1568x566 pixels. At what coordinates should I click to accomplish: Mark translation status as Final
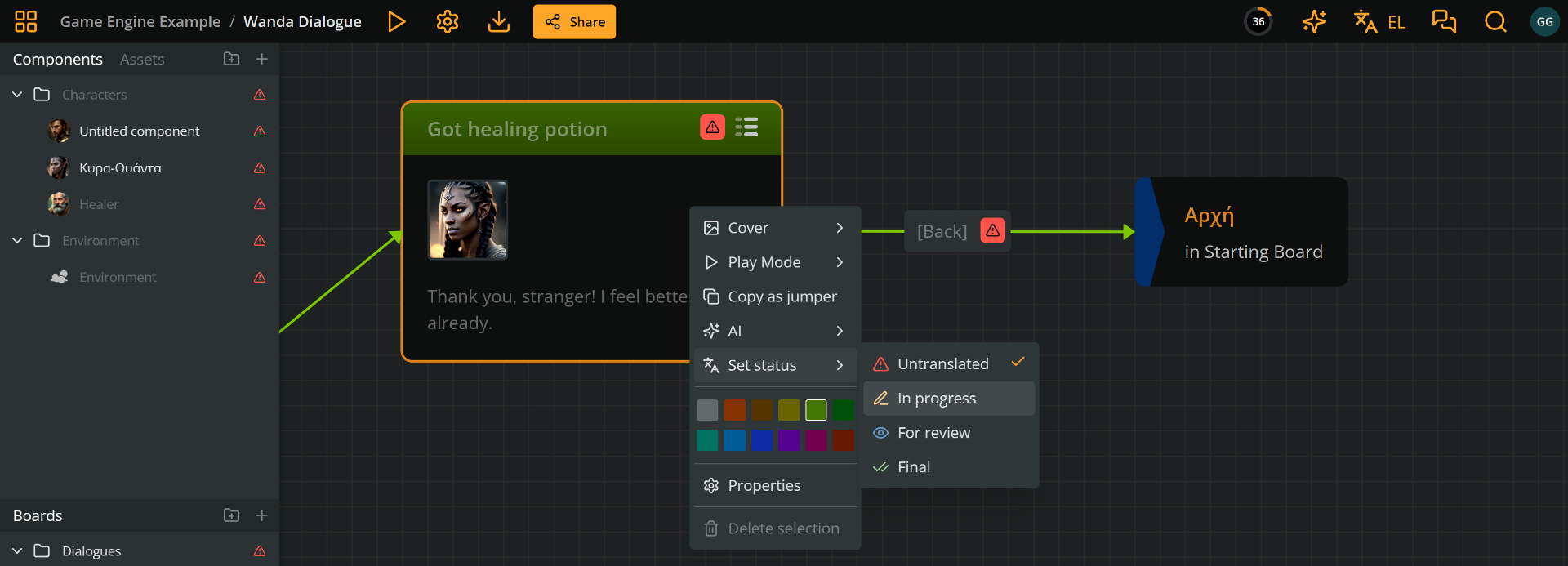point(913,467)
